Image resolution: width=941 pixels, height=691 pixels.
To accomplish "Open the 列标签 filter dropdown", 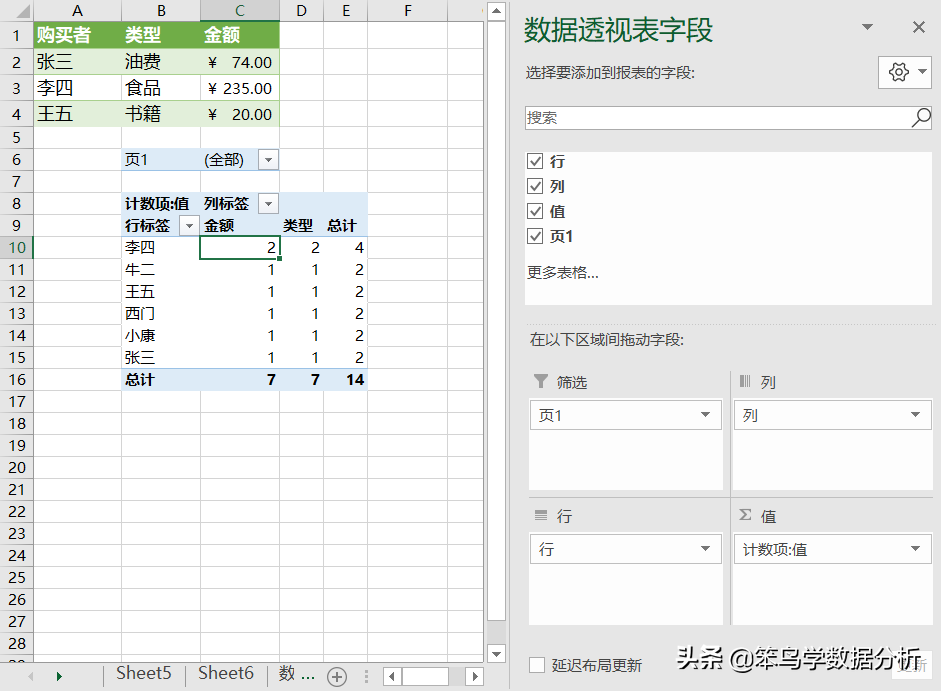I will (x=268, y=204).
